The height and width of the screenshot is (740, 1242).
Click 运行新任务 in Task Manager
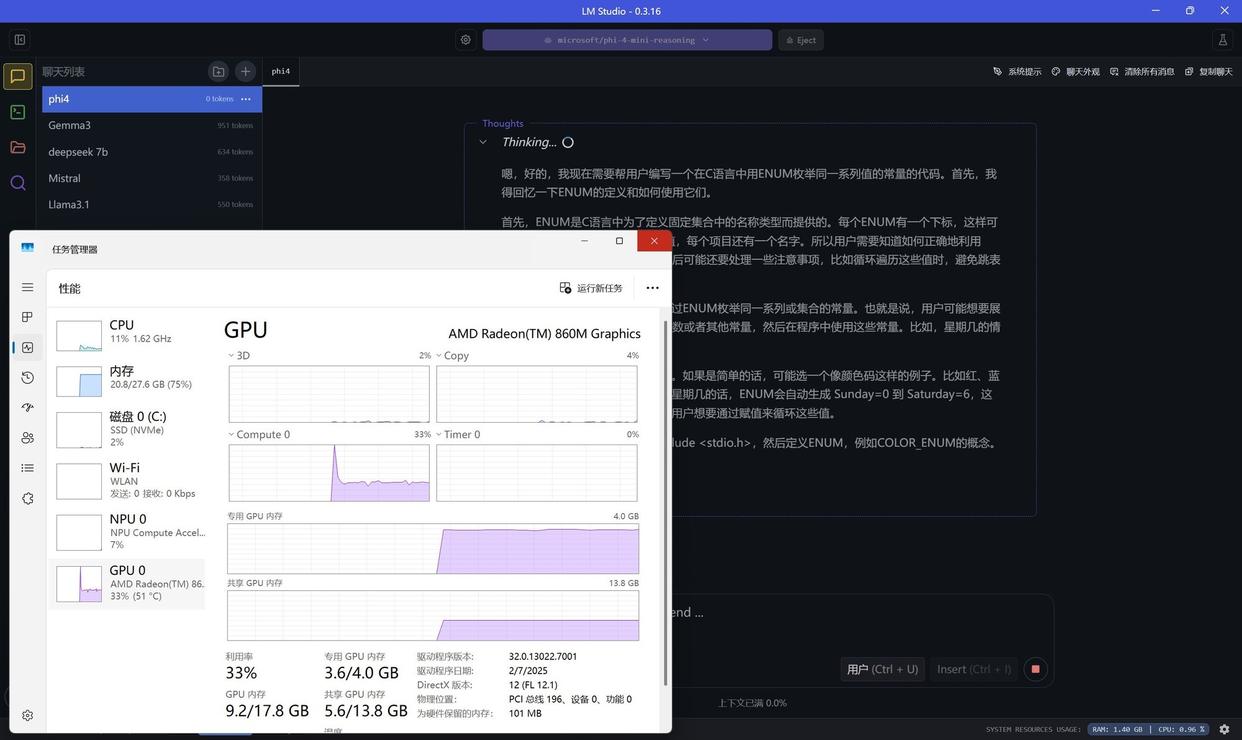coord(591,288)
